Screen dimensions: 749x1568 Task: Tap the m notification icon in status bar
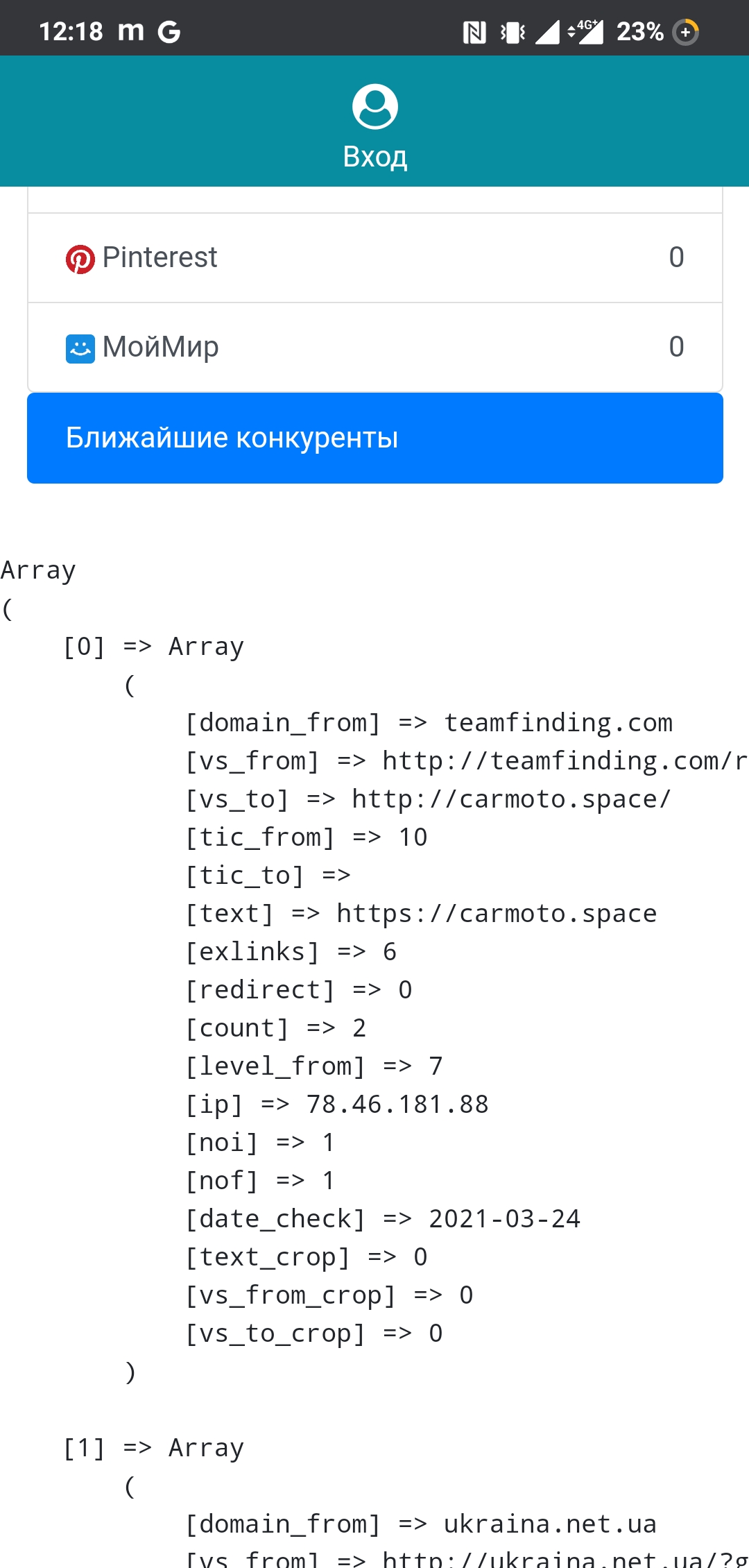tap(130, 32)
